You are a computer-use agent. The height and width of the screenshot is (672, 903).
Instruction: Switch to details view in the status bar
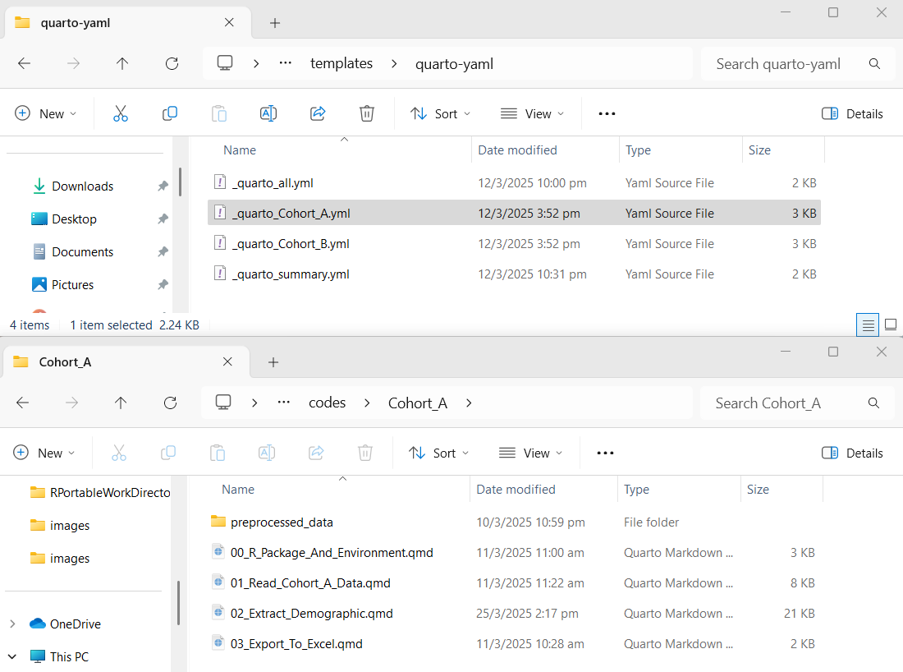tap(867, 324)
